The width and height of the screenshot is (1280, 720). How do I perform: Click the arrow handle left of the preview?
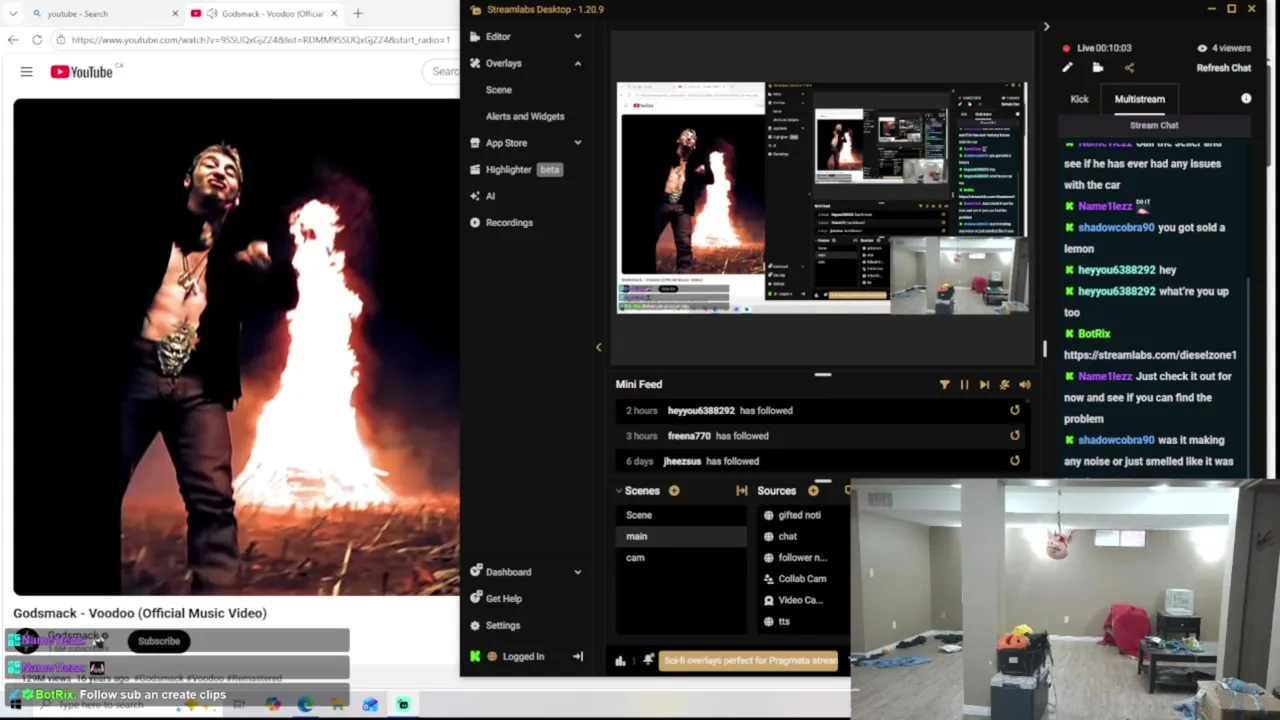[x=599, y=347]
